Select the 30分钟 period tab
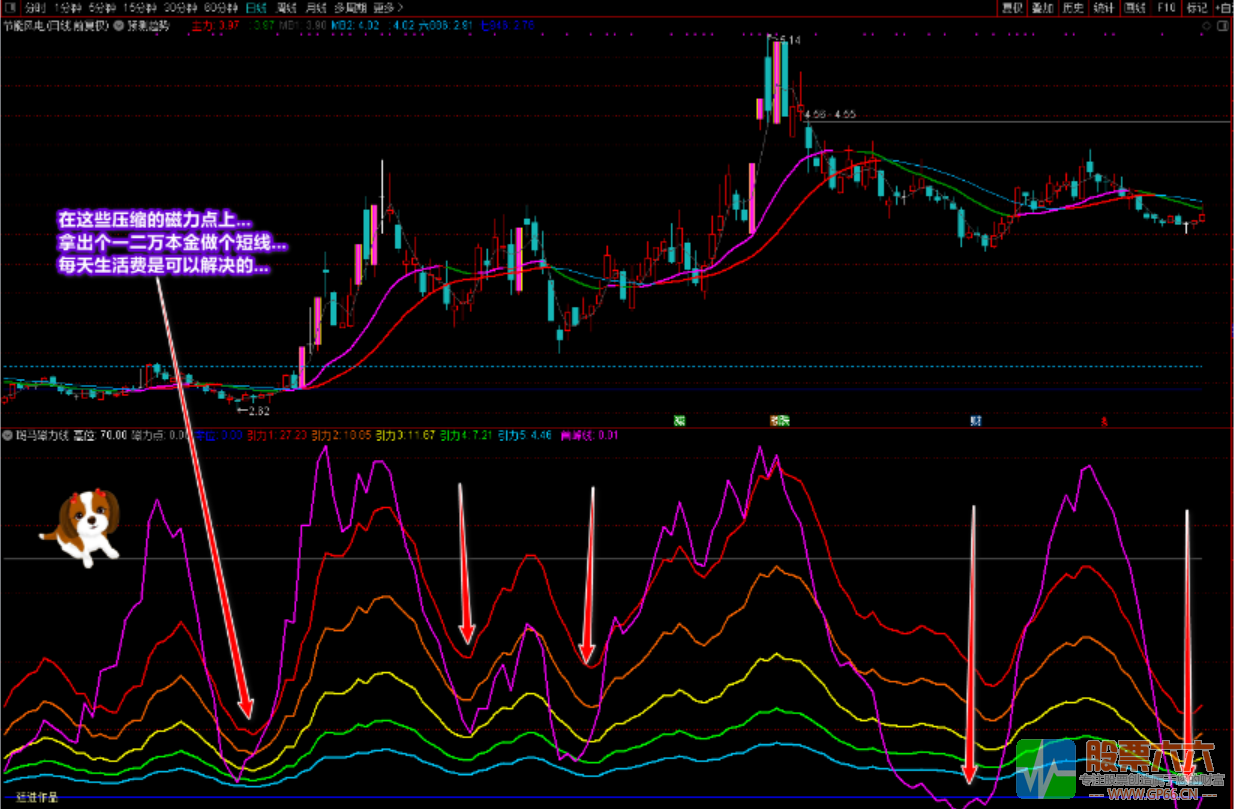 181,7
